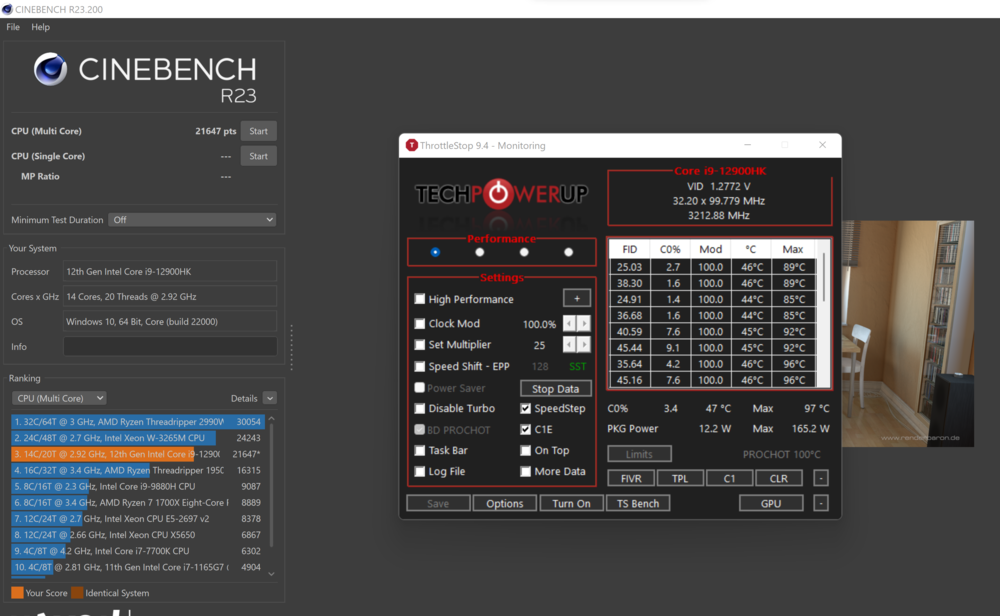The width and height of the screenshot is (1000, 616).
Task: Click the minus button next to CLR
Action: 820,478
